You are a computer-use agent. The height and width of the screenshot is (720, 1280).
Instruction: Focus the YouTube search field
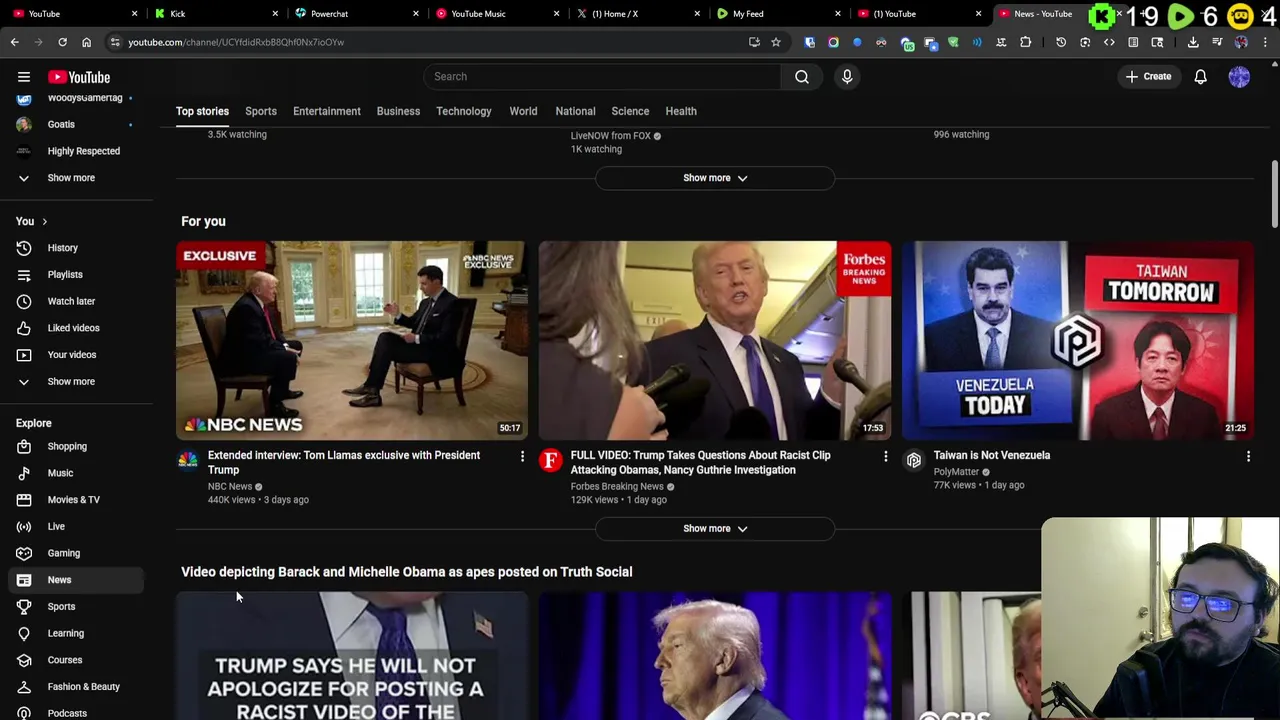click(603, 76)
